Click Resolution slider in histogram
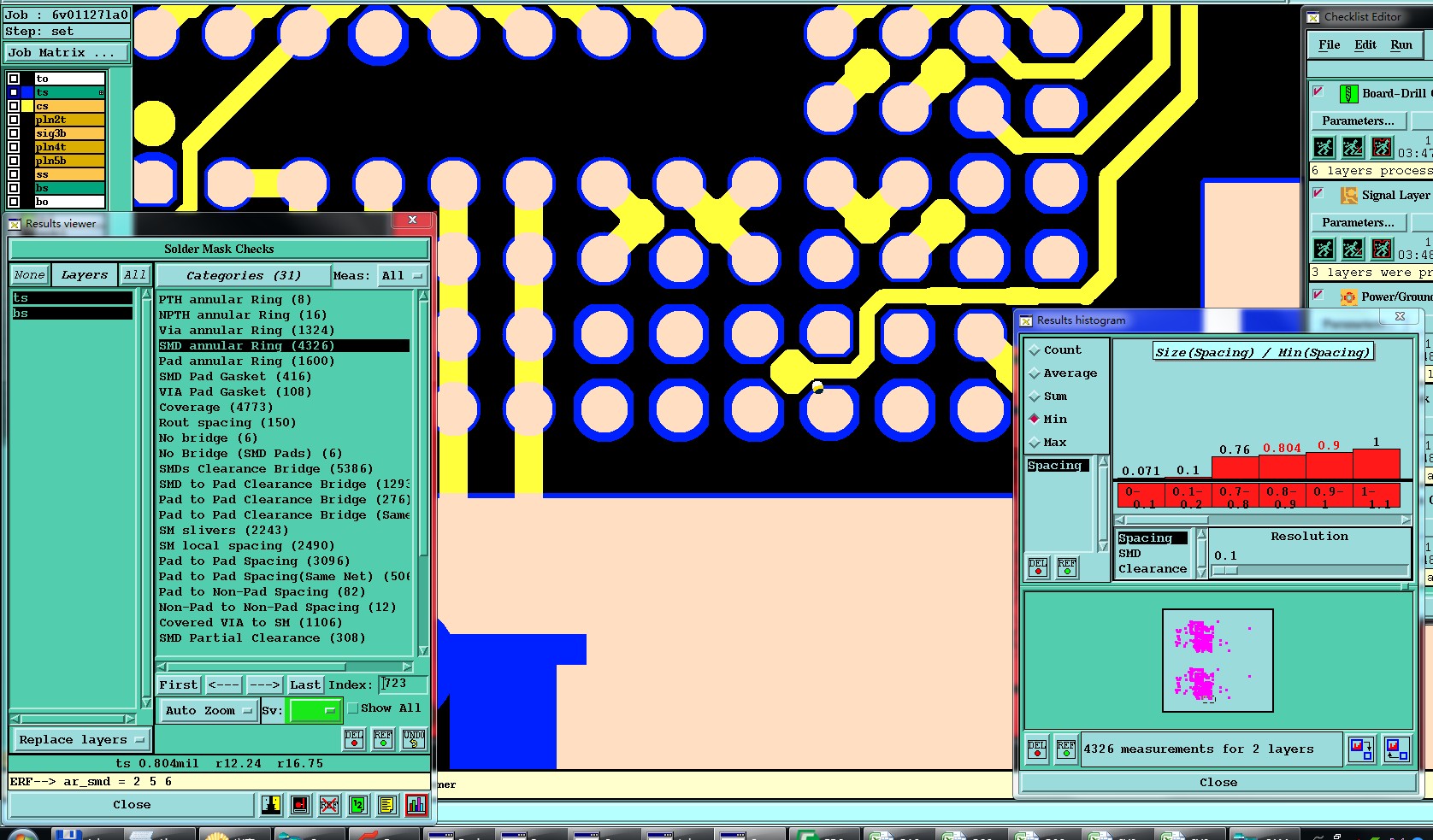This screenshot has height=840, width=1433. 1310,570
